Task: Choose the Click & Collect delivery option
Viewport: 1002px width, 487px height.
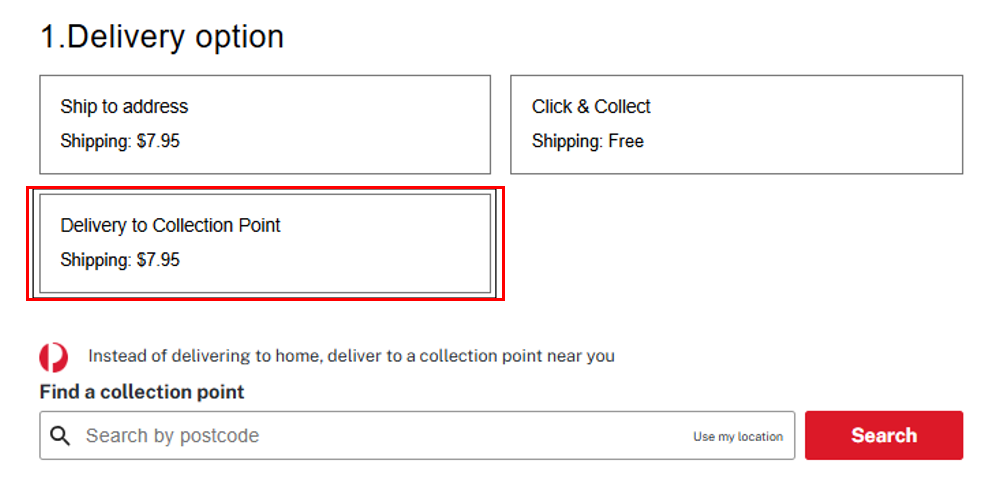Action: (x=736, y=124)
